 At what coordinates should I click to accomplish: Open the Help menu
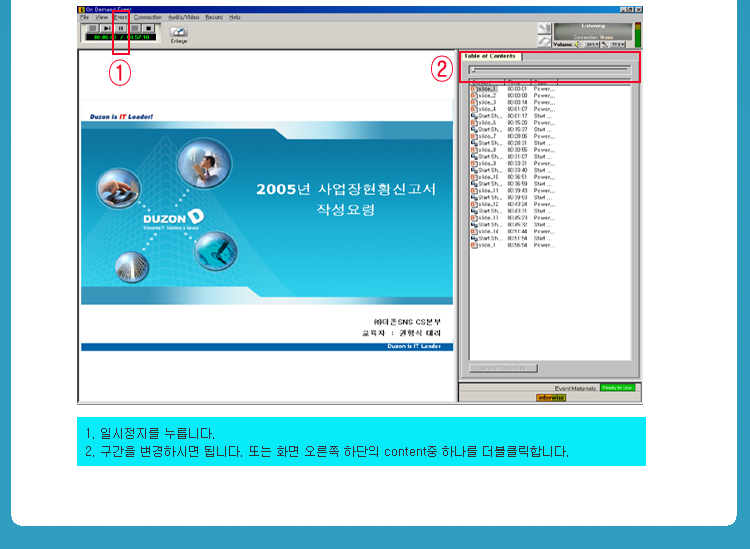click(x=234, y=17)
